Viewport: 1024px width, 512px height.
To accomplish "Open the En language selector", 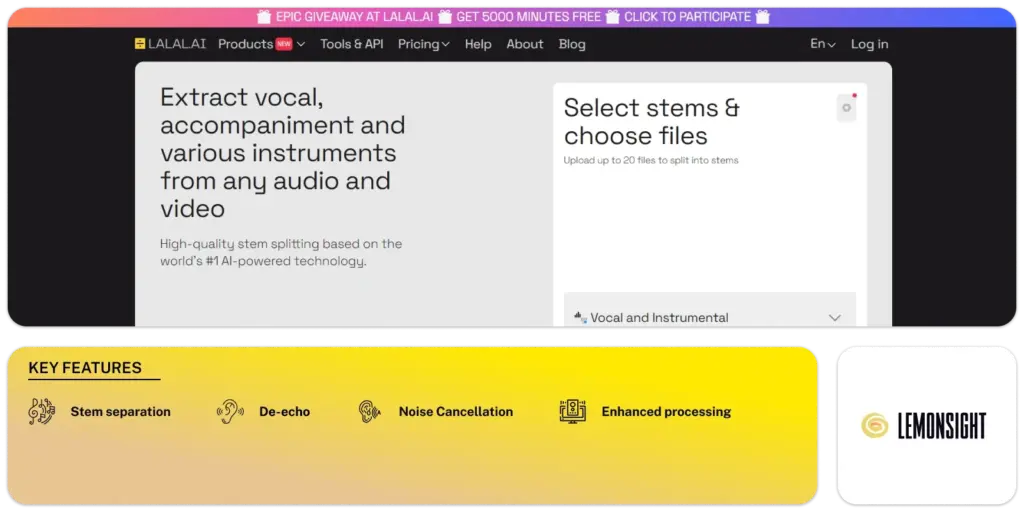I will (x=823, y=44).
